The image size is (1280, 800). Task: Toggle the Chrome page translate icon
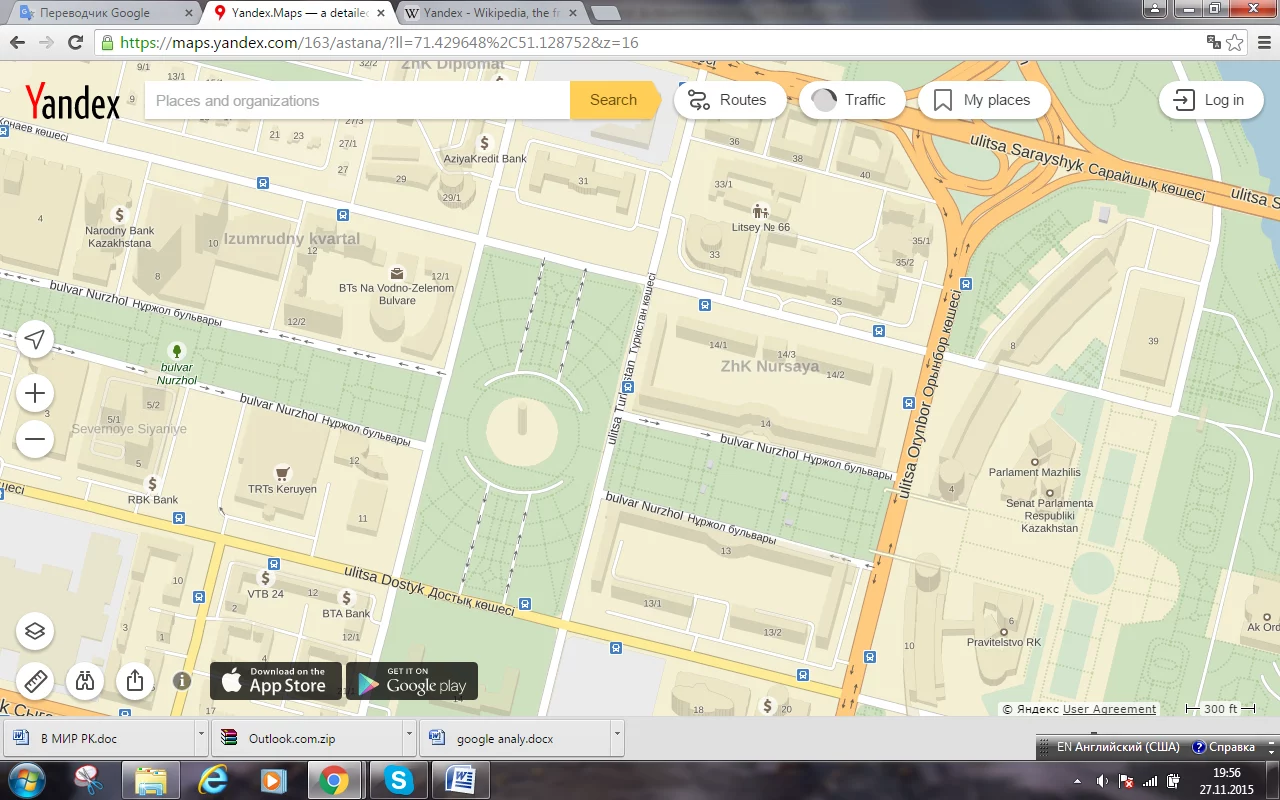click(x=1213, y=43)
